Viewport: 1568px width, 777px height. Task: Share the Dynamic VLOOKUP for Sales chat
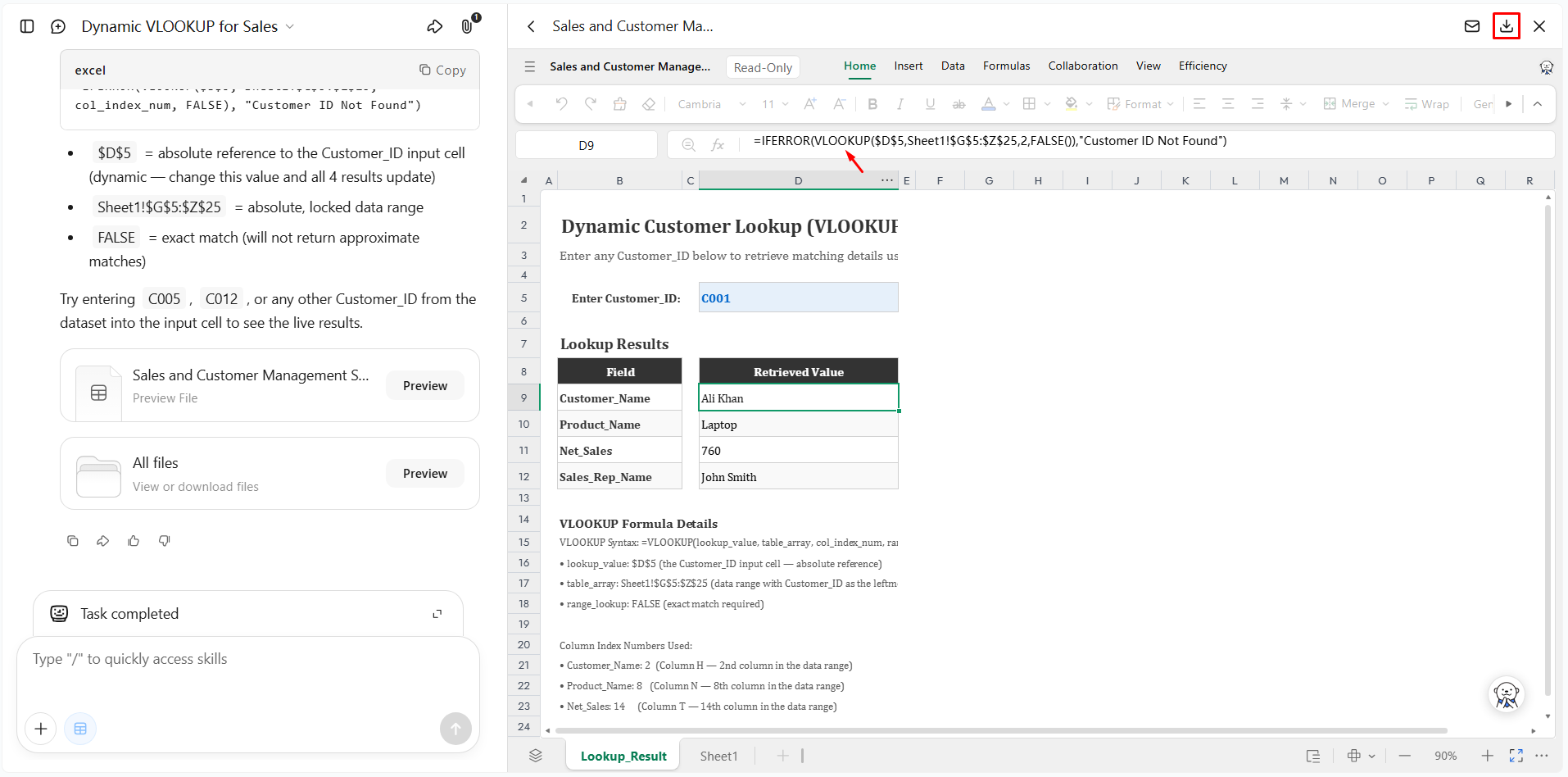click(x=435, y=26)
